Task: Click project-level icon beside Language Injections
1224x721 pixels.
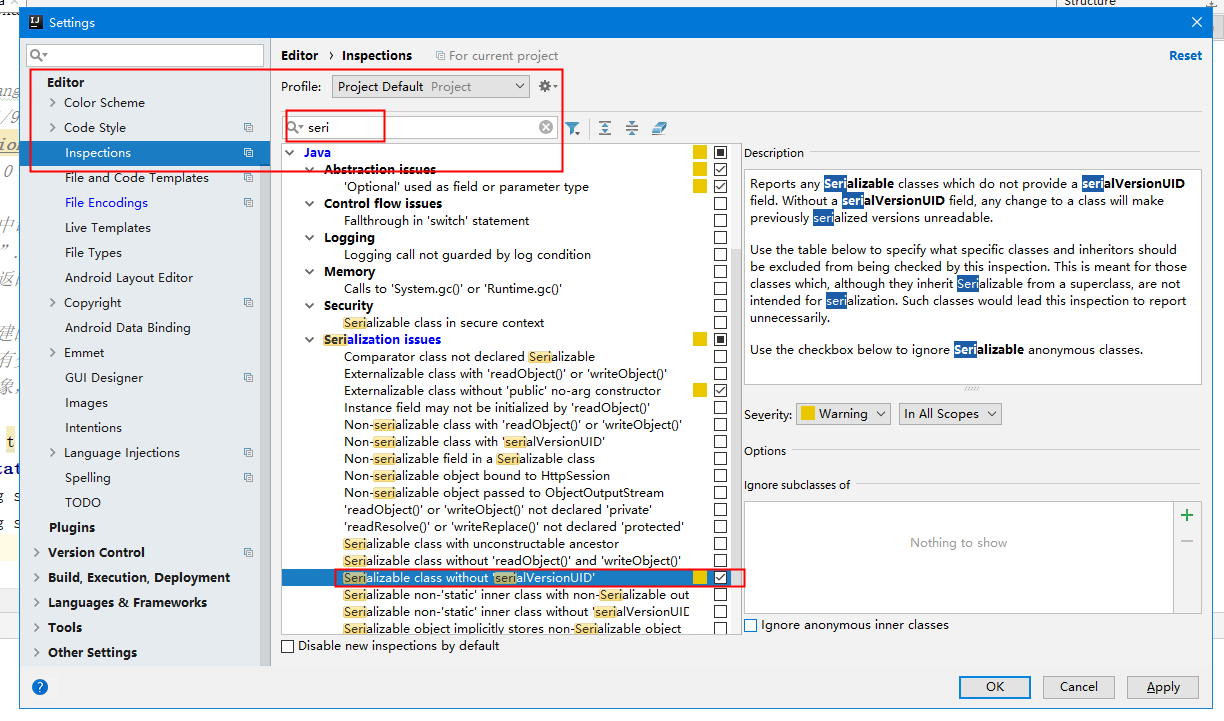Action: click(248, 453)
